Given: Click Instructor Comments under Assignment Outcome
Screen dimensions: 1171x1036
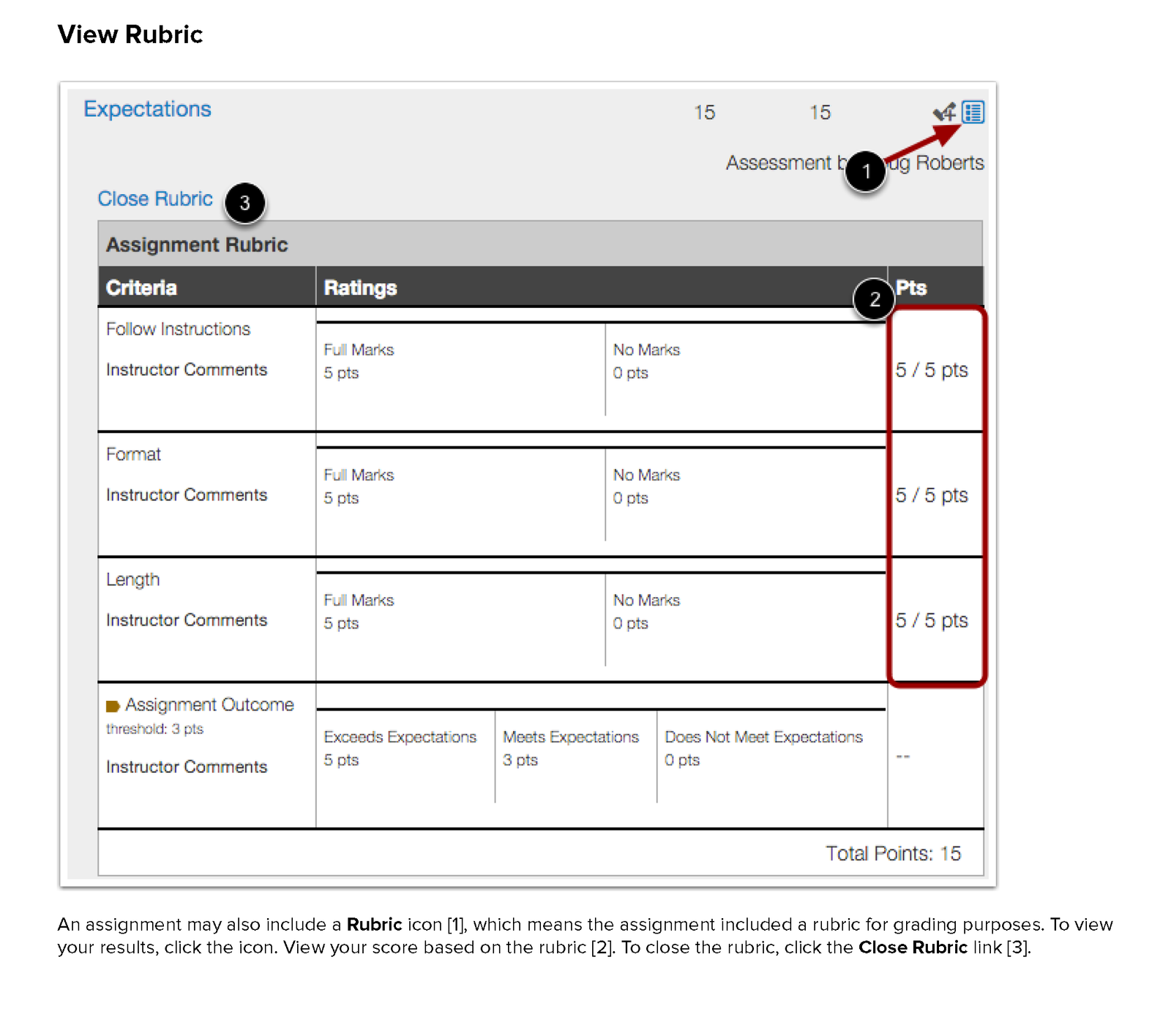Looking at the screenshot, I should coord(187,767).
